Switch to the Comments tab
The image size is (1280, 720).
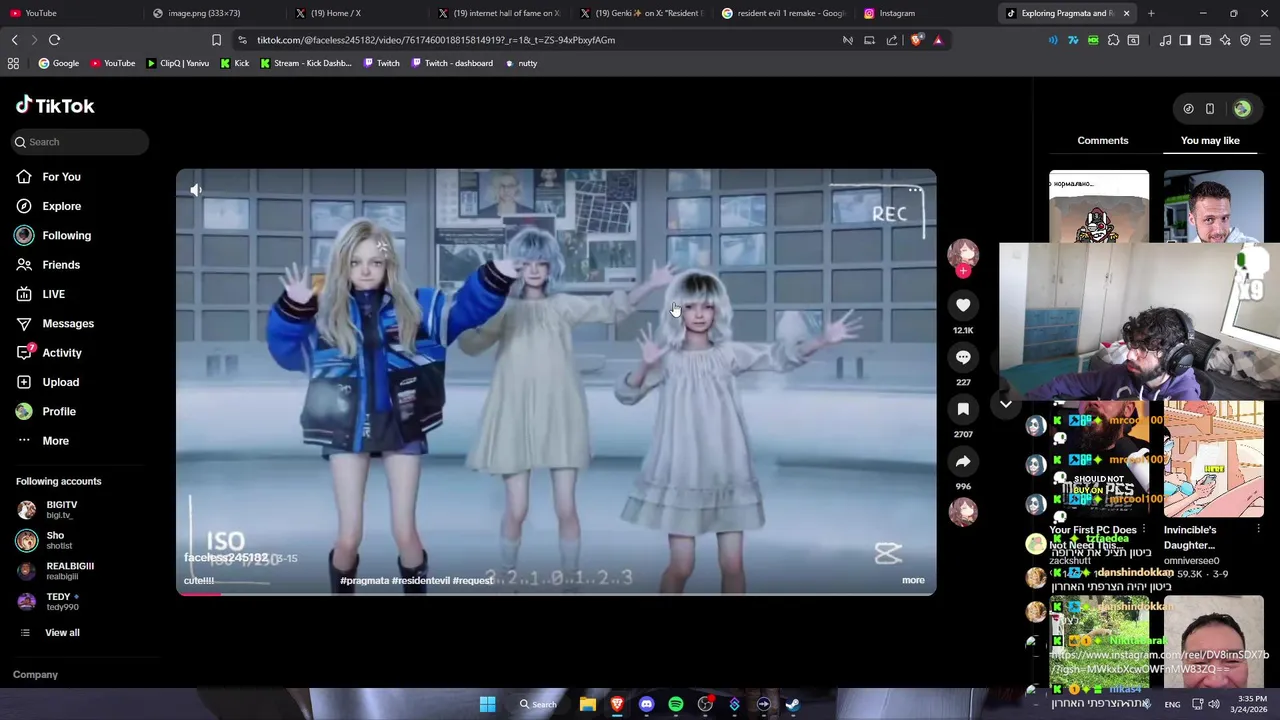pos(1103,141)
